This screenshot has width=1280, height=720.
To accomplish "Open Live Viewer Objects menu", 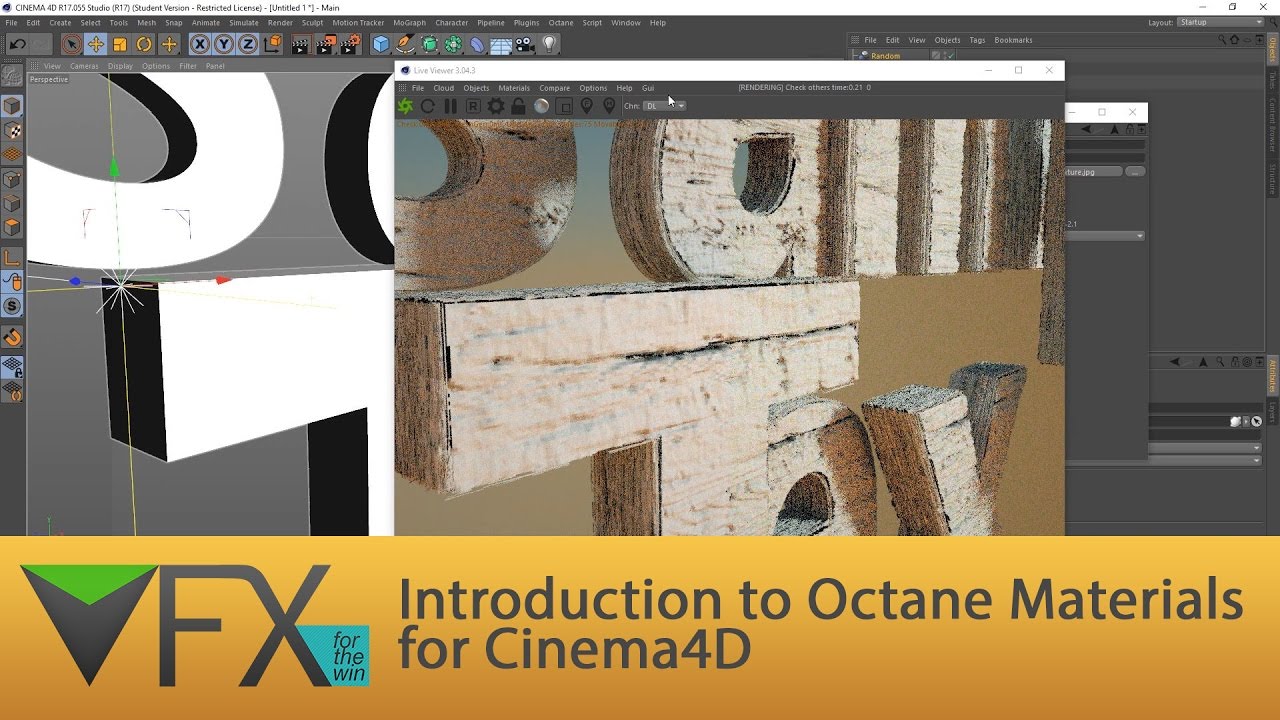I will point(476,88).
